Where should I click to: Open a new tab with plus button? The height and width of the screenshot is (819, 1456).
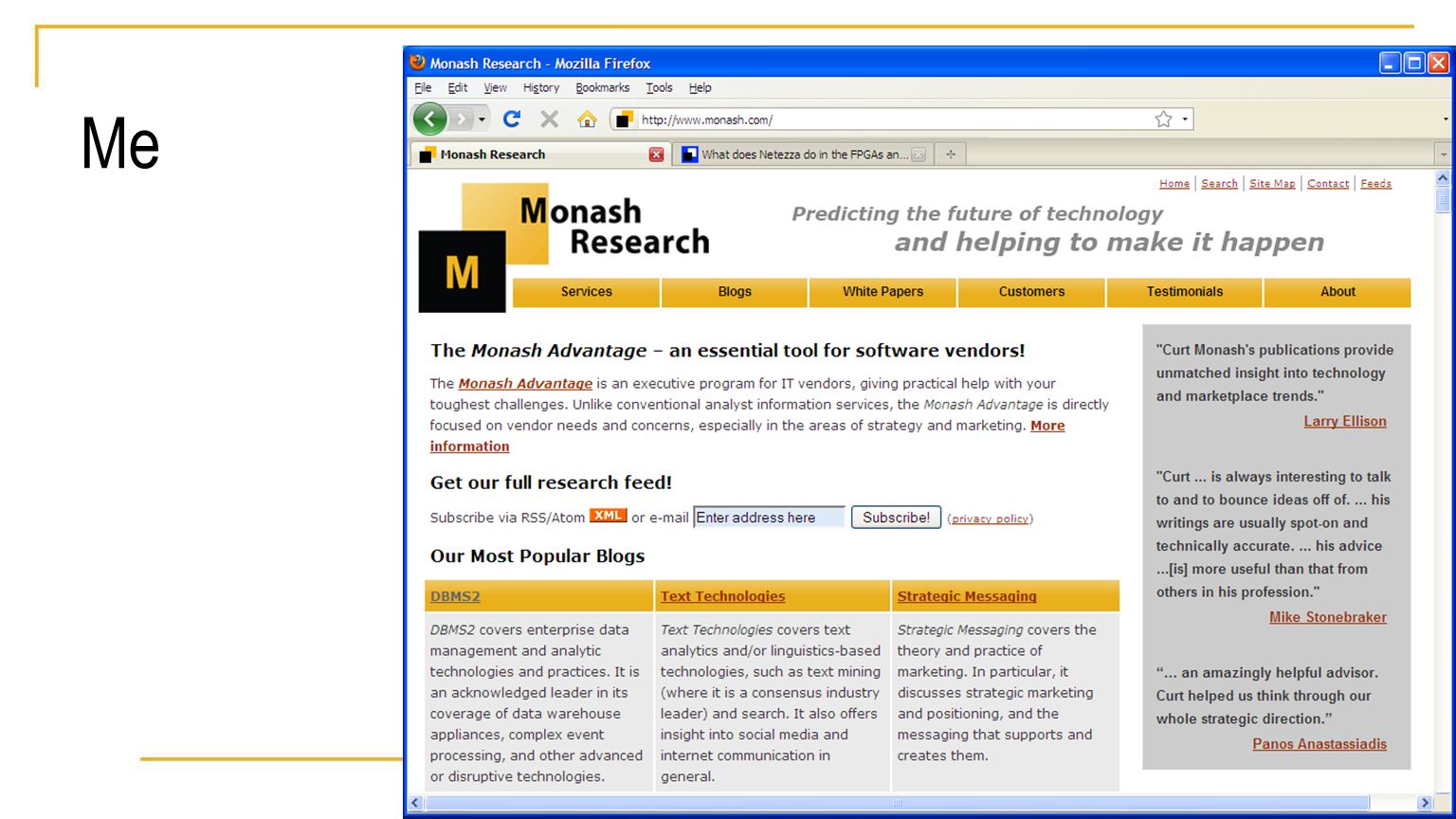[x=951, y=155]
